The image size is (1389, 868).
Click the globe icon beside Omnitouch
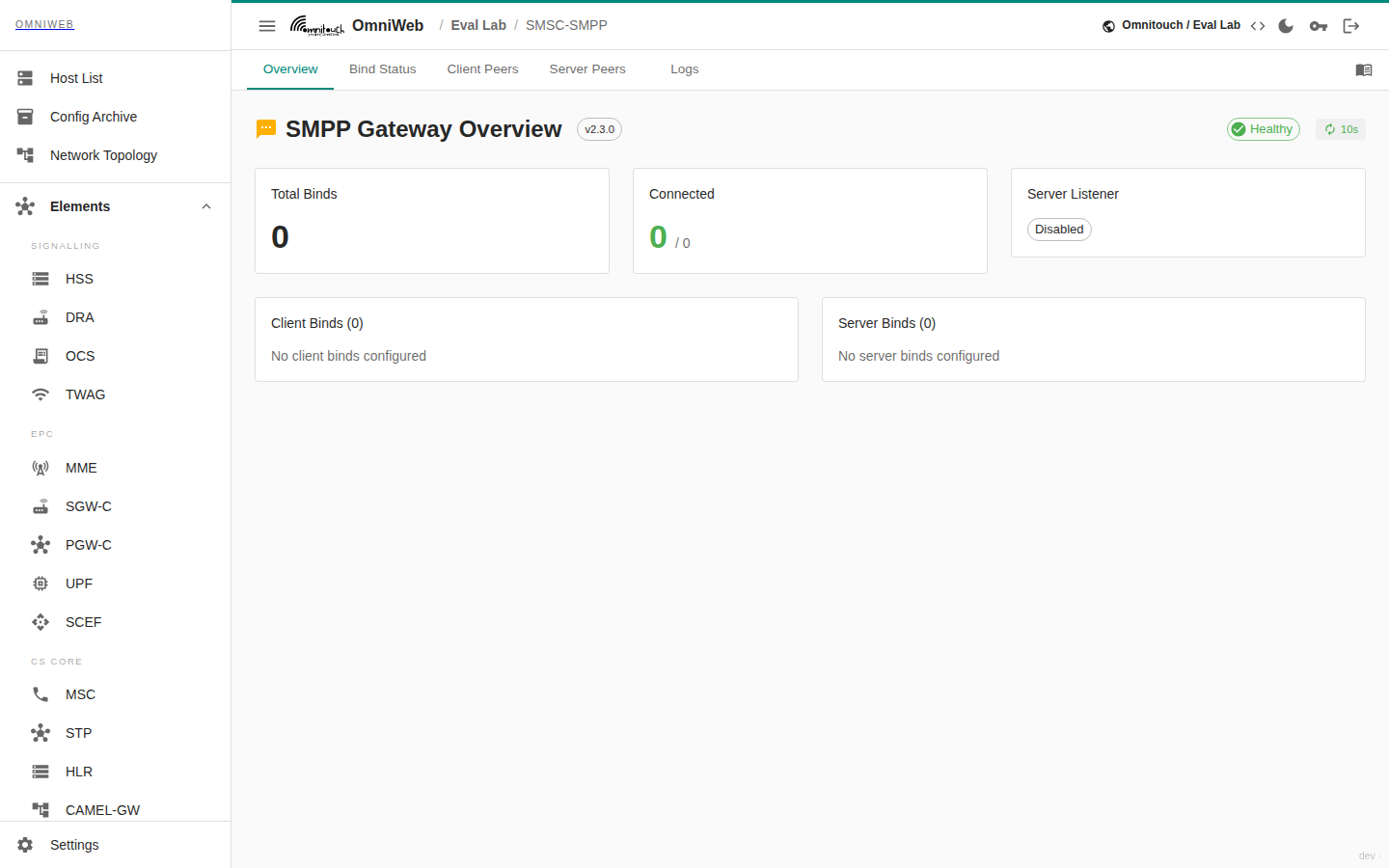click(1109, 26)
